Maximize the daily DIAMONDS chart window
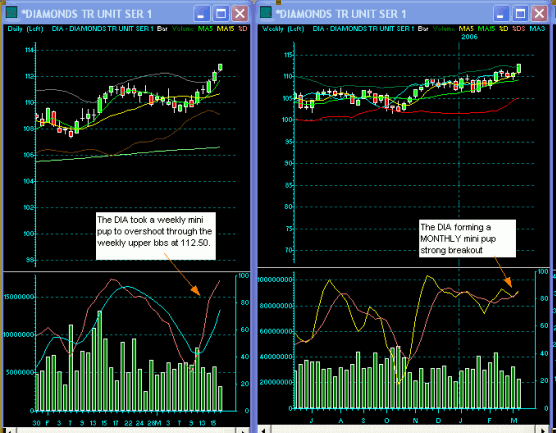Viewport: 556px width, 433px height. [221, 14]
